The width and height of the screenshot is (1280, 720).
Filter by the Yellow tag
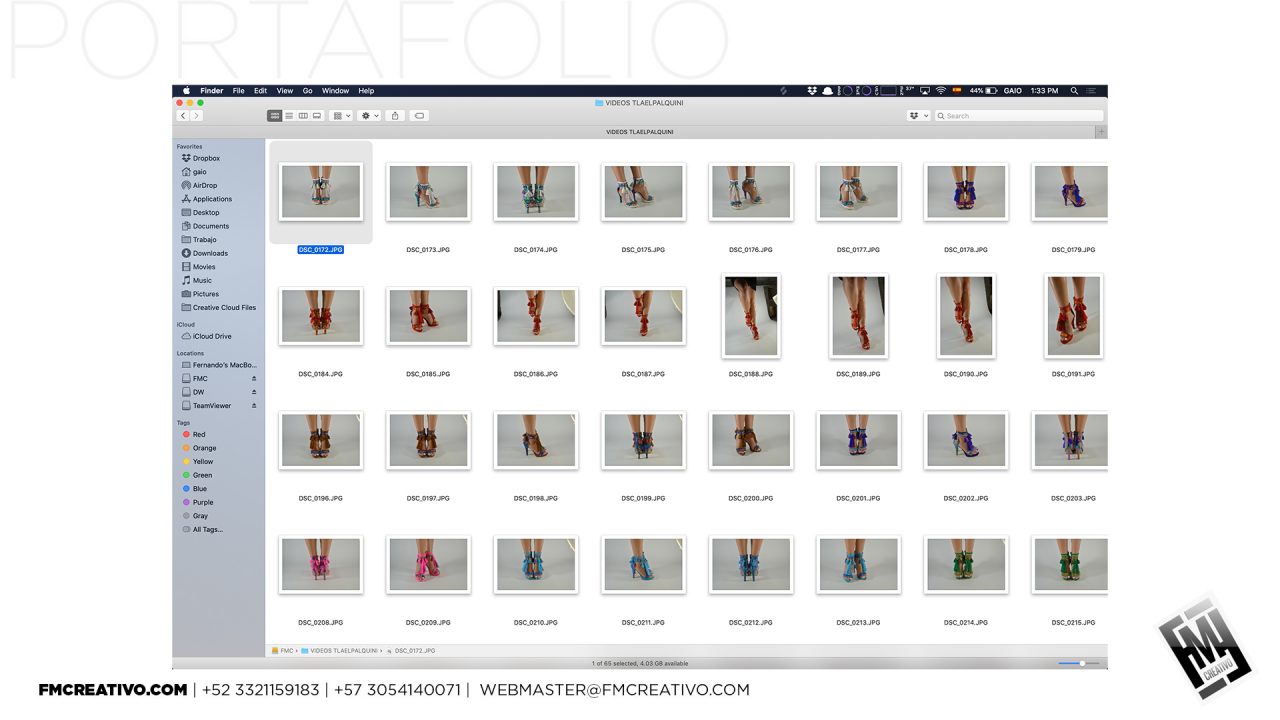click(x=198, y=462)
